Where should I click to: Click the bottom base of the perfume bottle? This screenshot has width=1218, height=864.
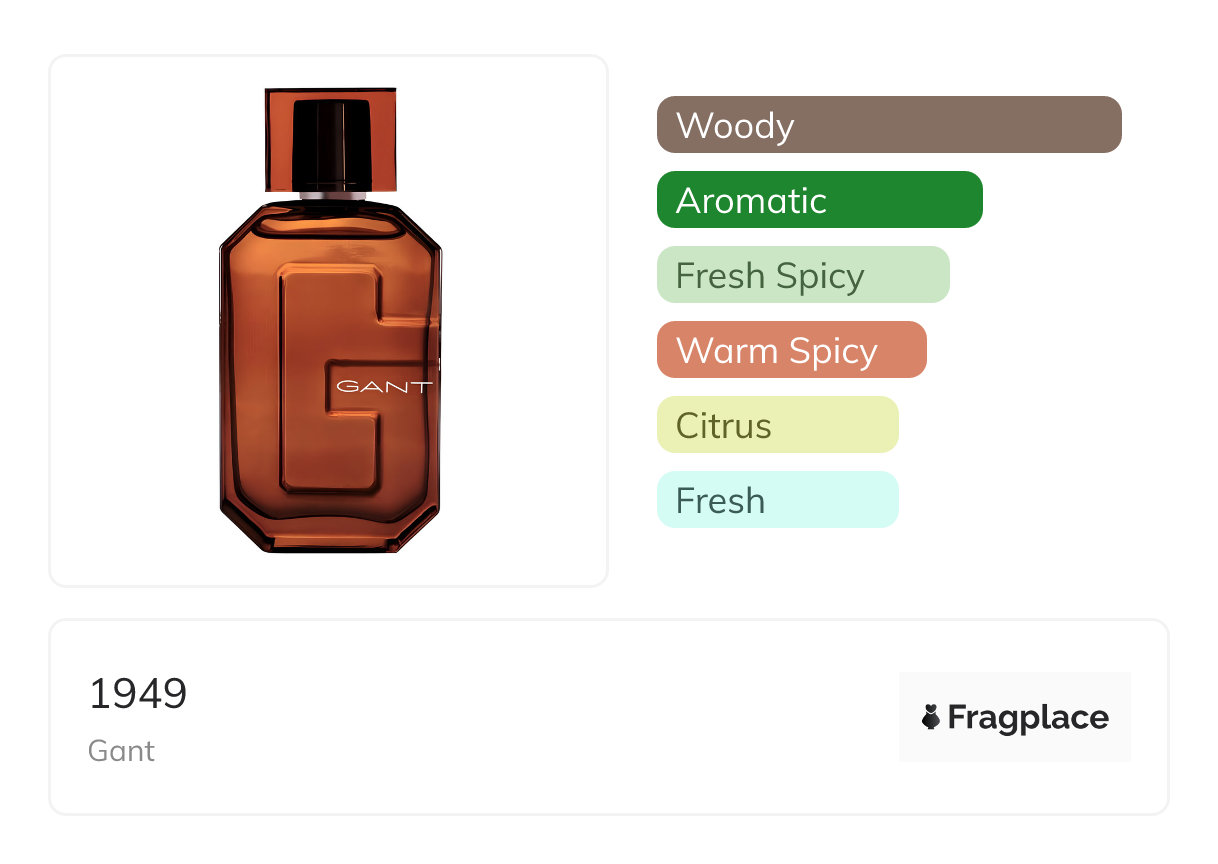click(330, 541)
